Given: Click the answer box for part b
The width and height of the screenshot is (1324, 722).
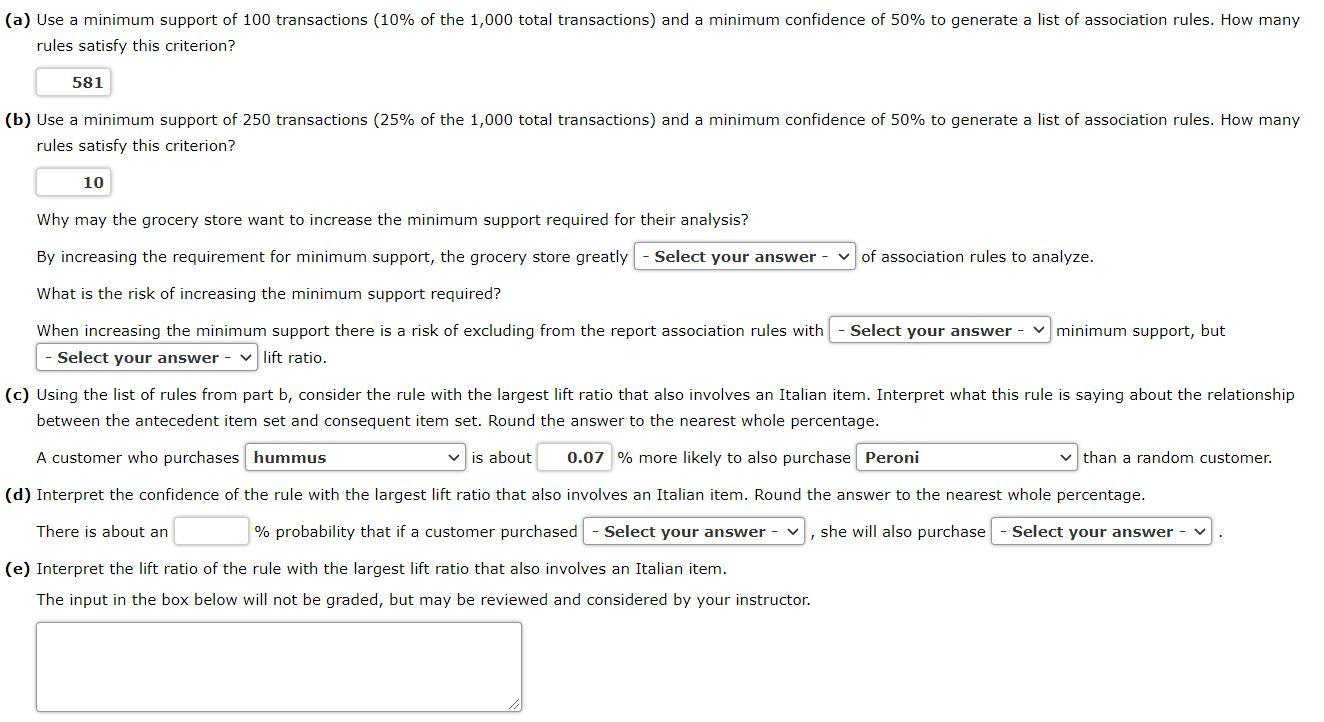Looking at the screenshot, I should 73,182.
